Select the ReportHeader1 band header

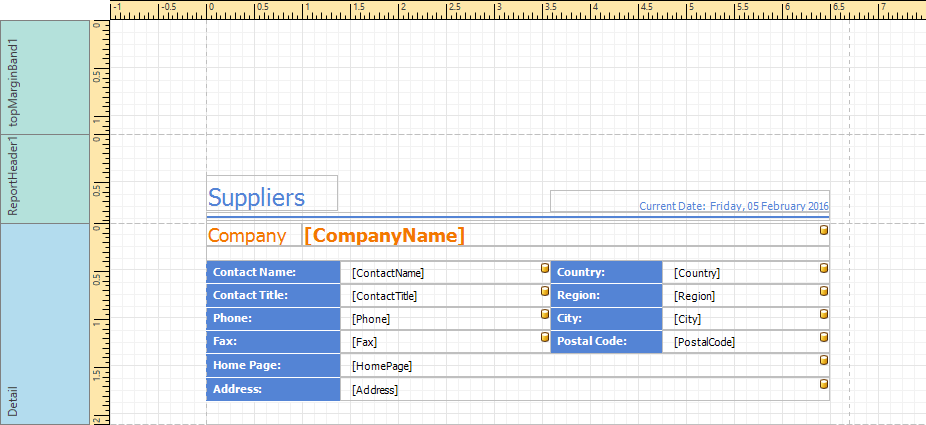pos(44,178)
